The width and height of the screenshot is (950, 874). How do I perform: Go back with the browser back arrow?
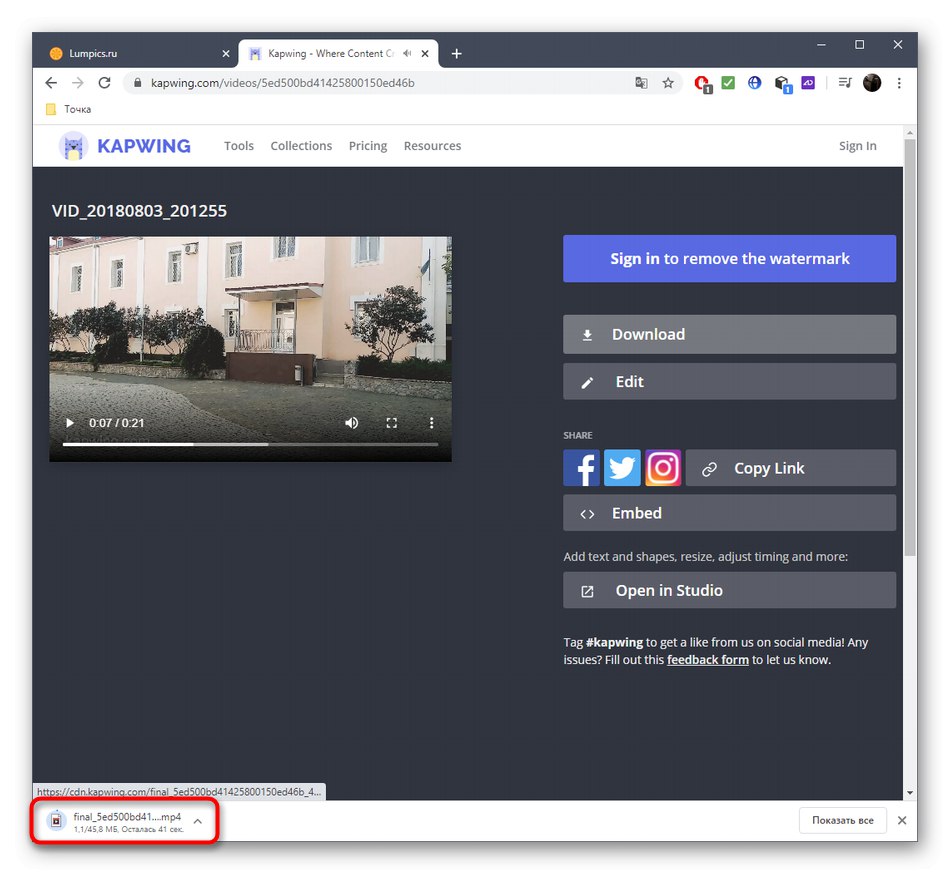click(x=51, y=83)
